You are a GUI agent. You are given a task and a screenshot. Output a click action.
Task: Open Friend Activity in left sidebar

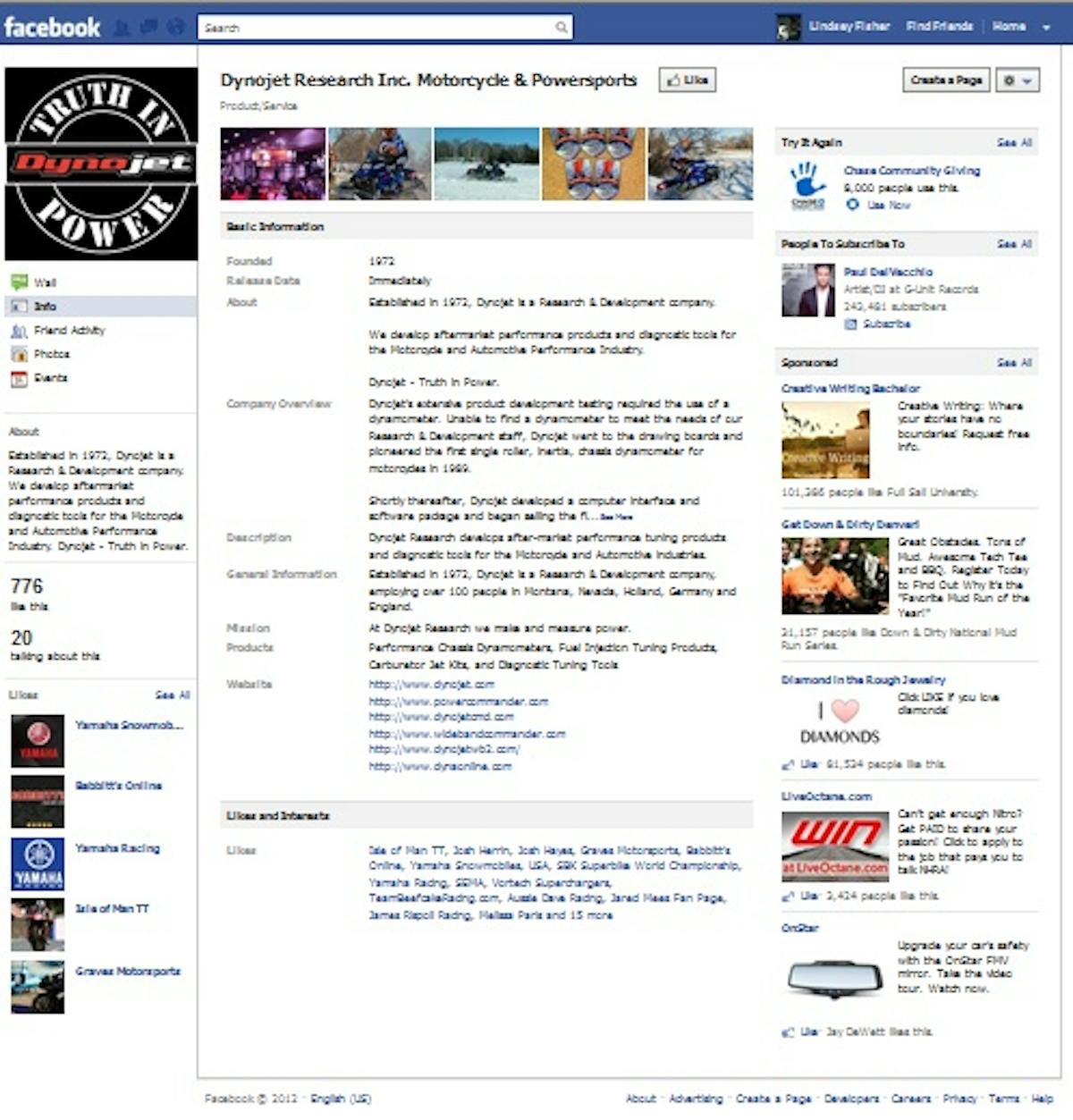pos(69,331)
